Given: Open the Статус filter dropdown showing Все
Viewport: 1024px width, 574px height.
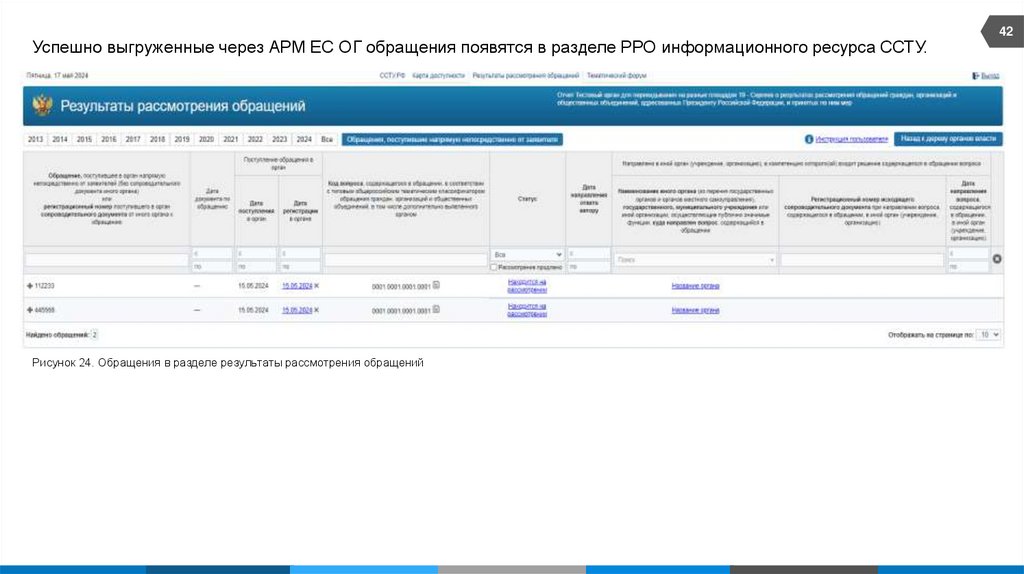Looking at the screenshot, I should tap(528, 254).
